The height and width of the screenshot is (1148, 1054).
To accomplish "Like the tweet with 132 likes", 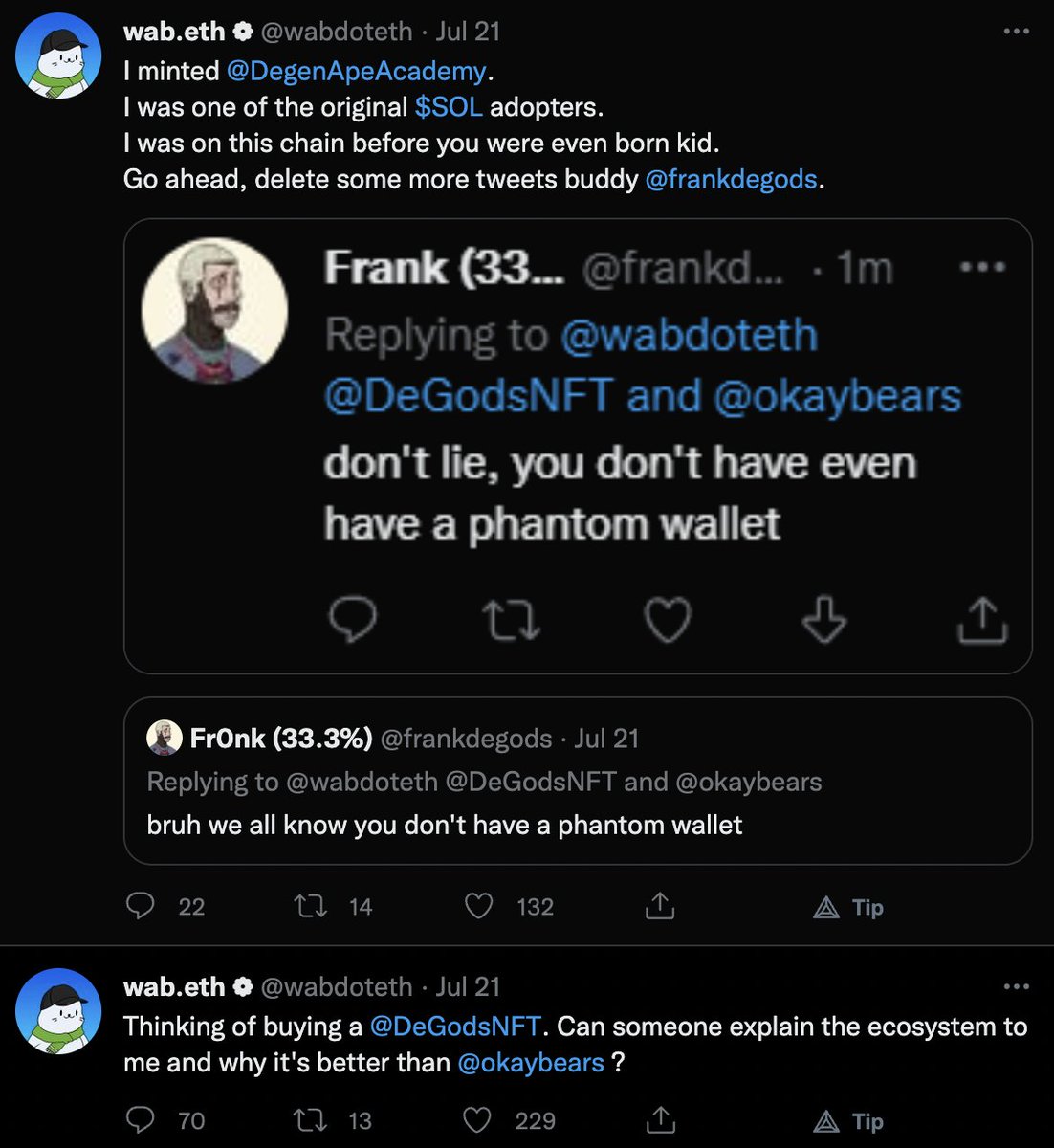I will click(x=478, y=906).
